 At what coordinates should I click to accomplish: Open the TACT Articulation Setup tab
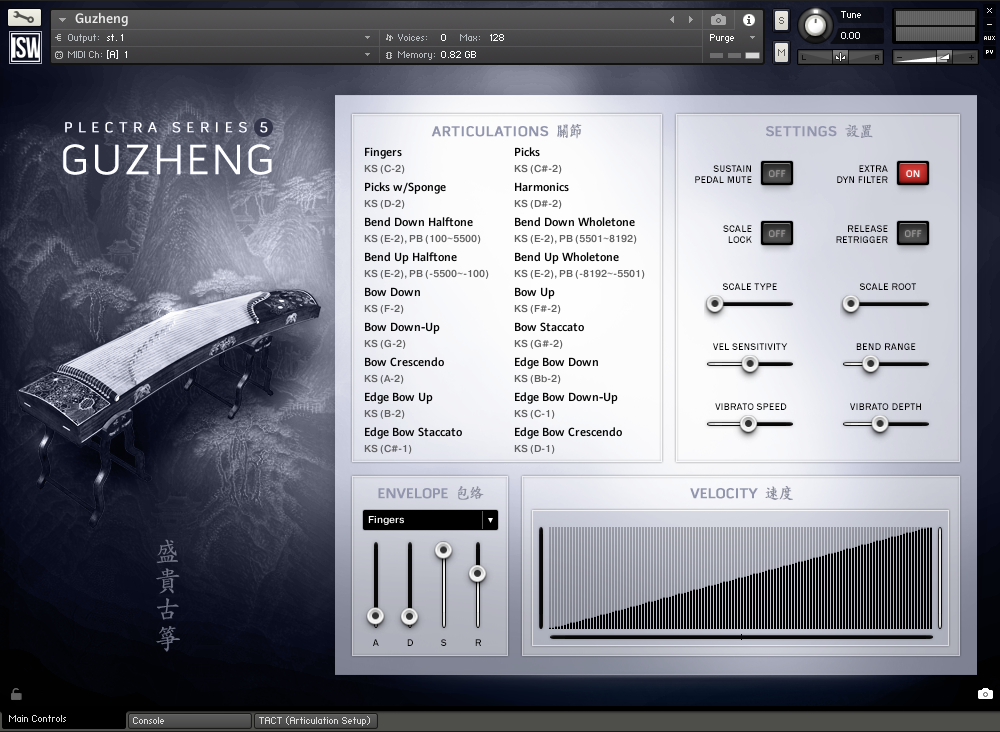tap(315, 720)
